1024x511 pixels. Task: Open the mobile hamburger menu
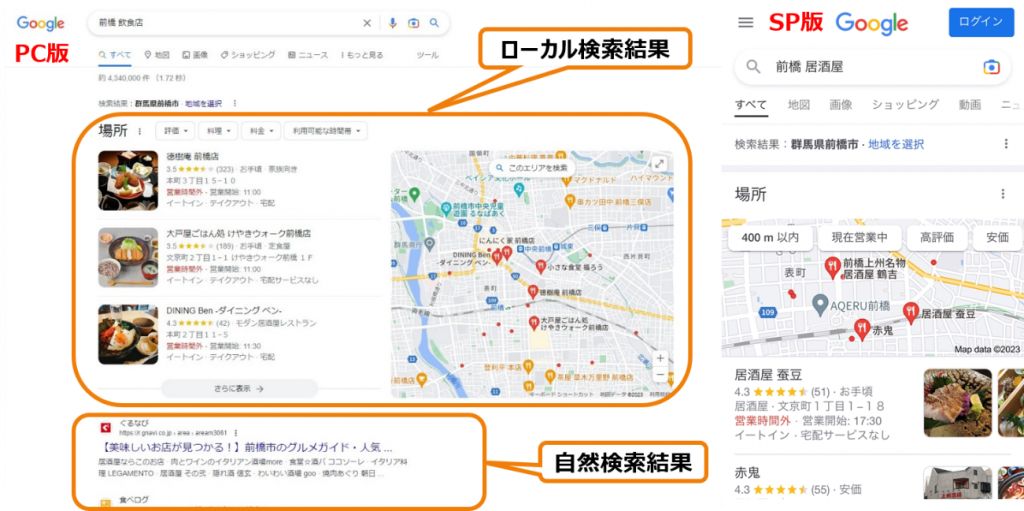(745, 22)
